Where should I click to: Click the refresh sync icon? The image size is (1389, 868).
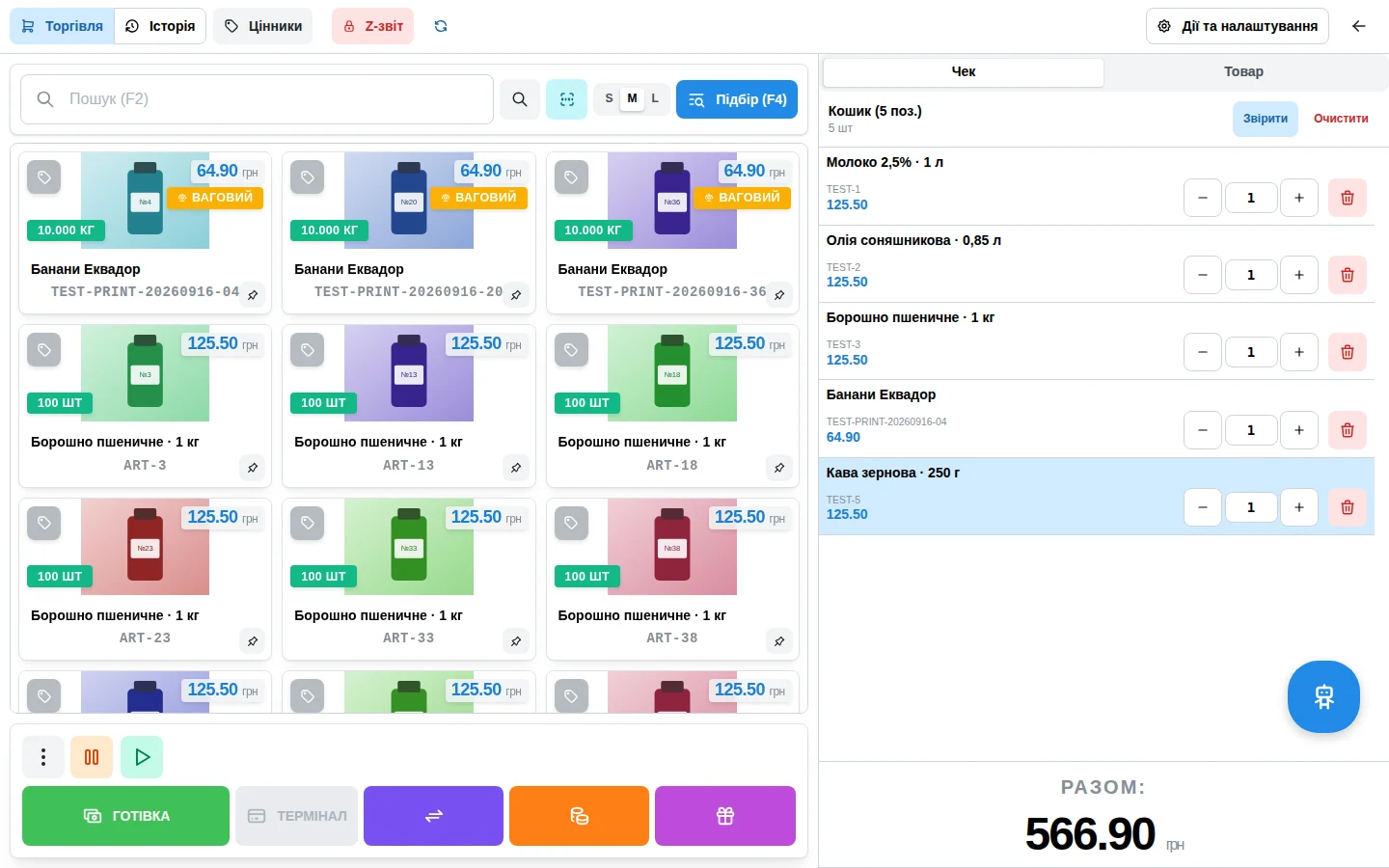point(441,26)
